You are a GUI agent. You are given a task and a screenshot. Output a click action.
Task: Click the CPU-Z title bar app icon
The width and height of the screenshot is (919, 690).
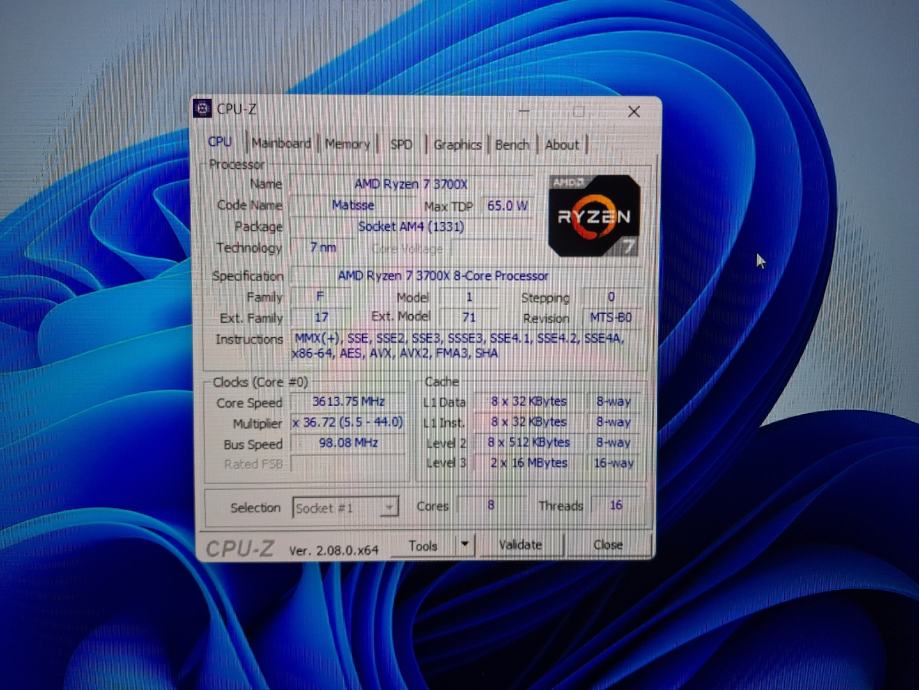[x=203, y=108]
